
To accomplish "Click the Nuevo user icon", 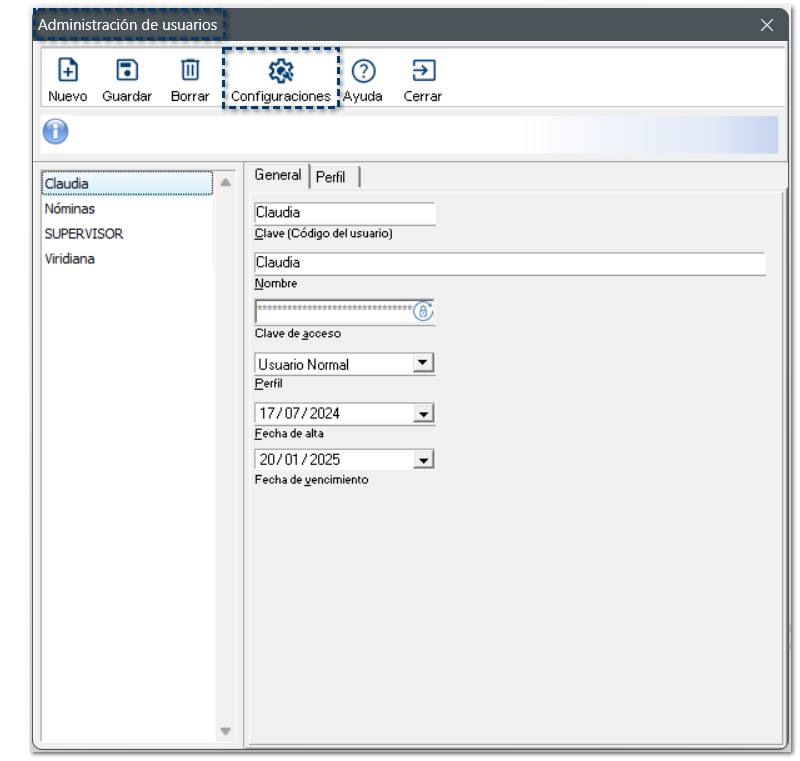I will tap(67, 71).
